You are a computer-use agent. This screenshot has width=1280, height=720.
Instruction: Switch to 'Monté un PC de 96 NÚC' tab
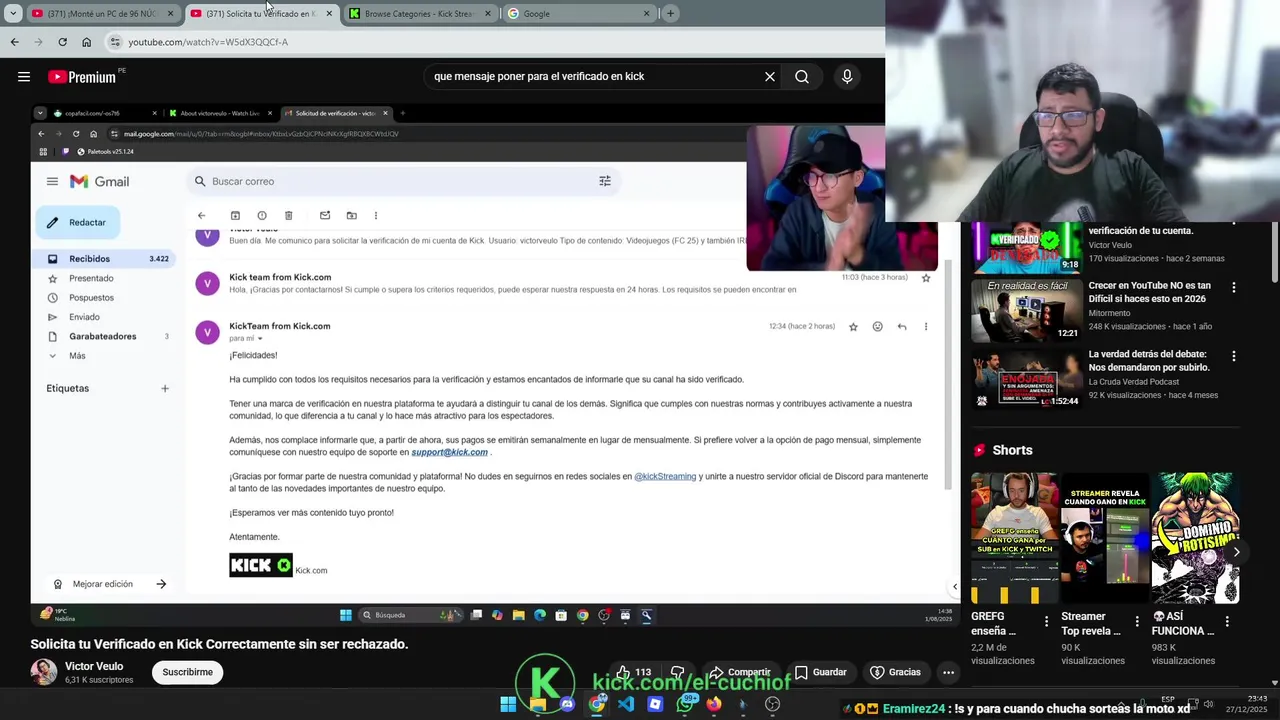[x=103, y=13]
